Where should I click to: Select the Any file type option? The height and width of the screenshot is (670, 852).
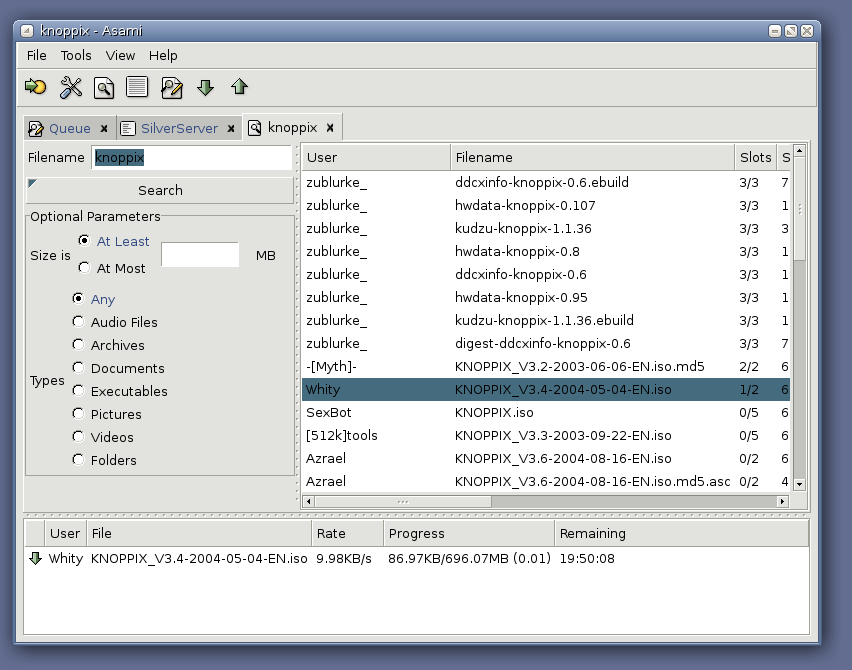[x=78, y=298]
